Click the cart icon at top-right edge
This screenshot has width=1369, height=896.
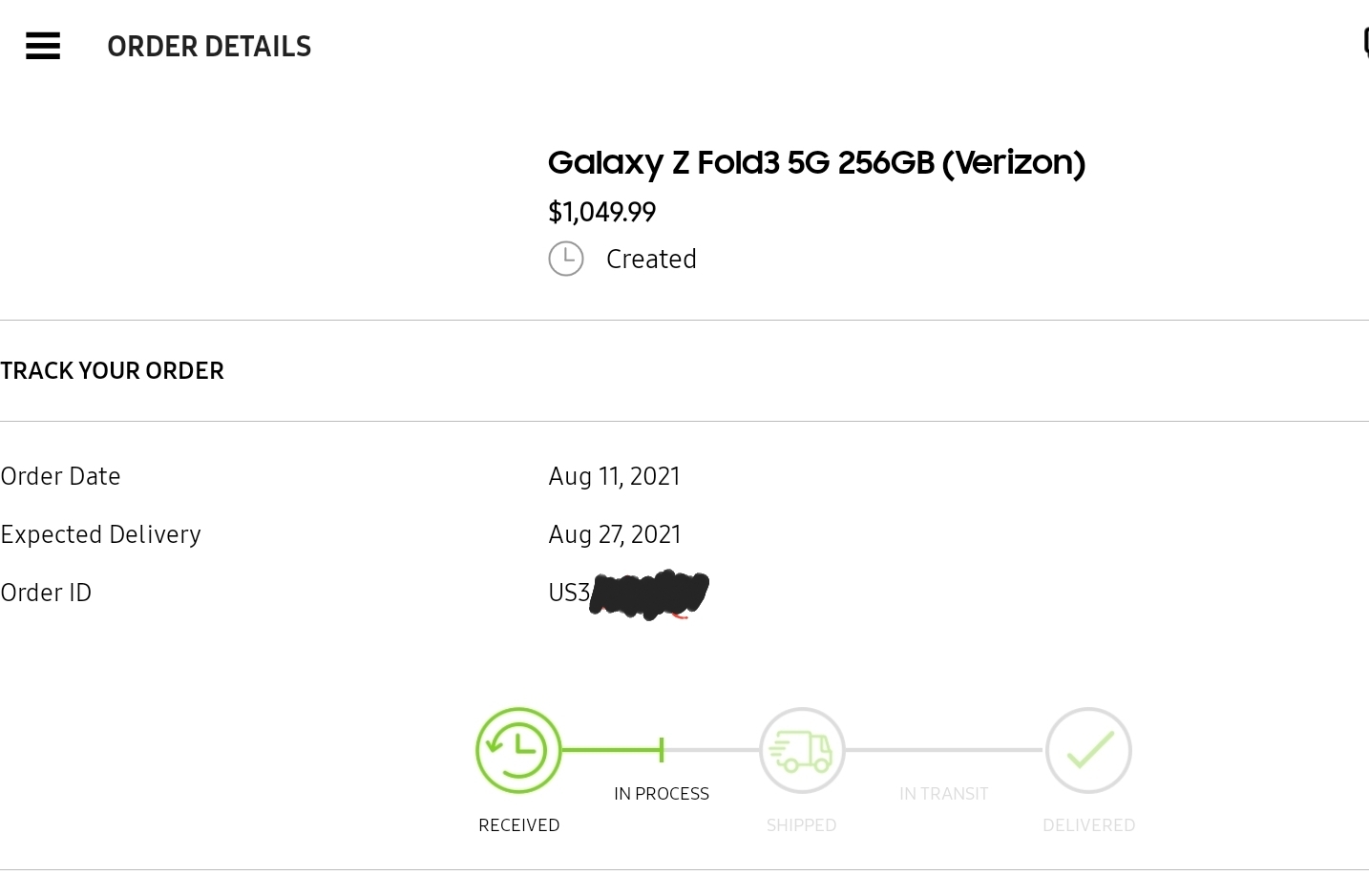[1365, 44]
